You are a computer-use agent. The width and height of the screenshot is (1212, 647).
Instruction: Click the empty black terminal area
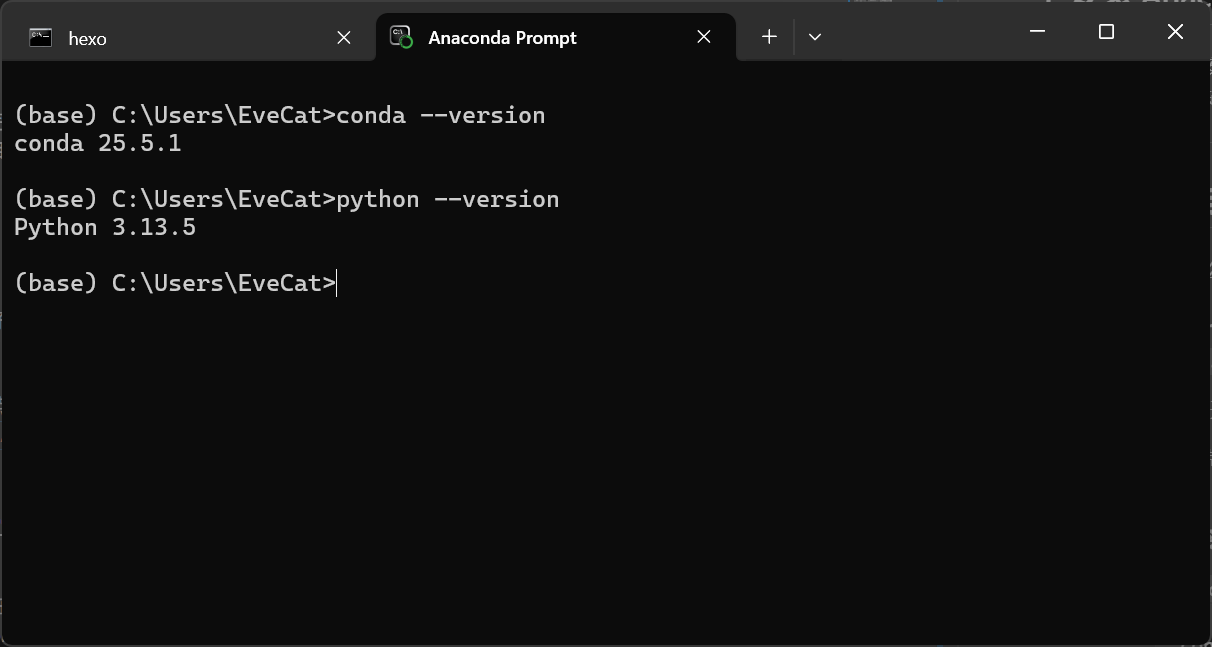click(600, 460)
